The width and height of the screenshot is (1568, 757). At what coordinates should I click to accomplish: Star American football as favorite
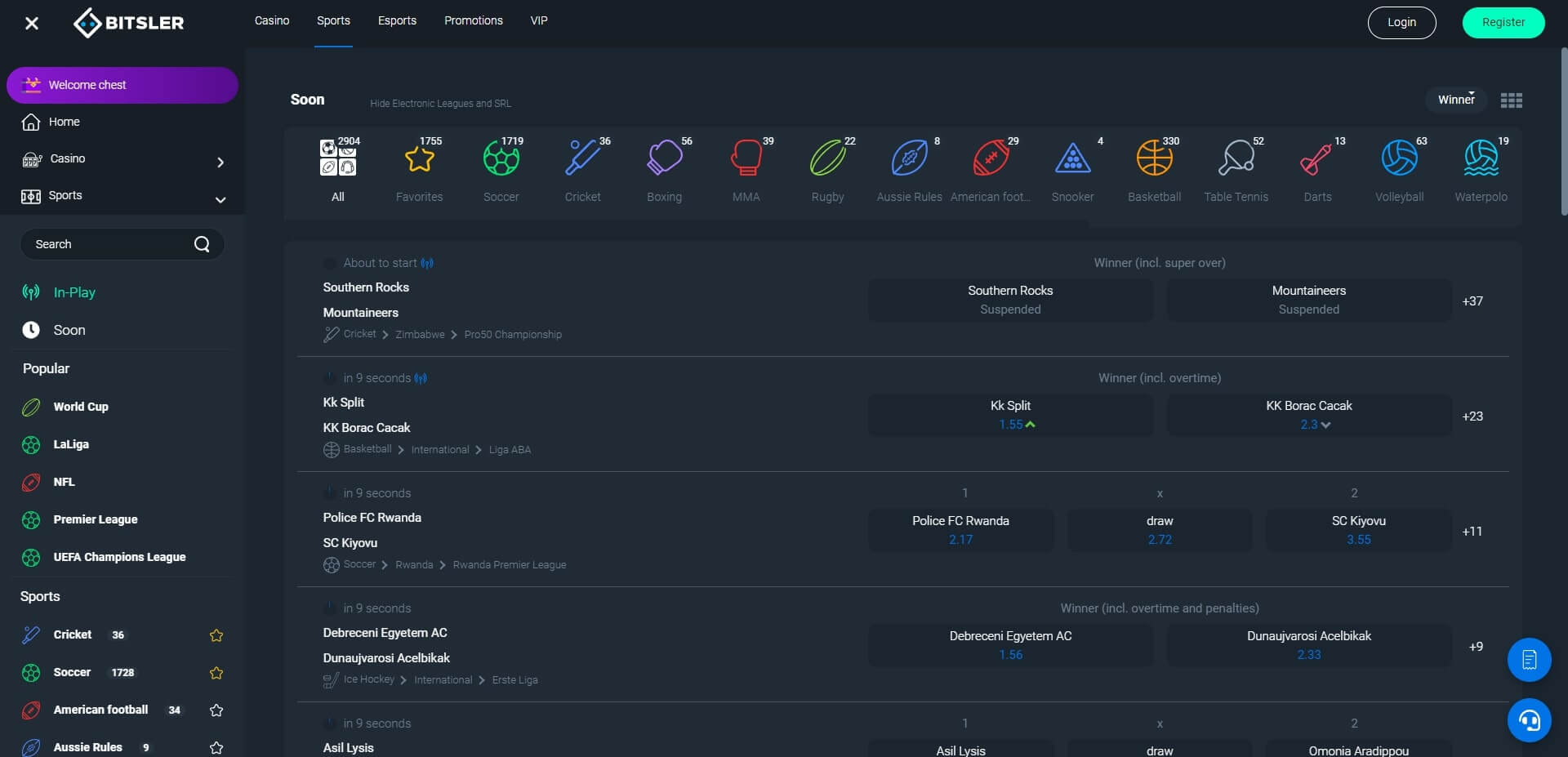click(216, 710)
